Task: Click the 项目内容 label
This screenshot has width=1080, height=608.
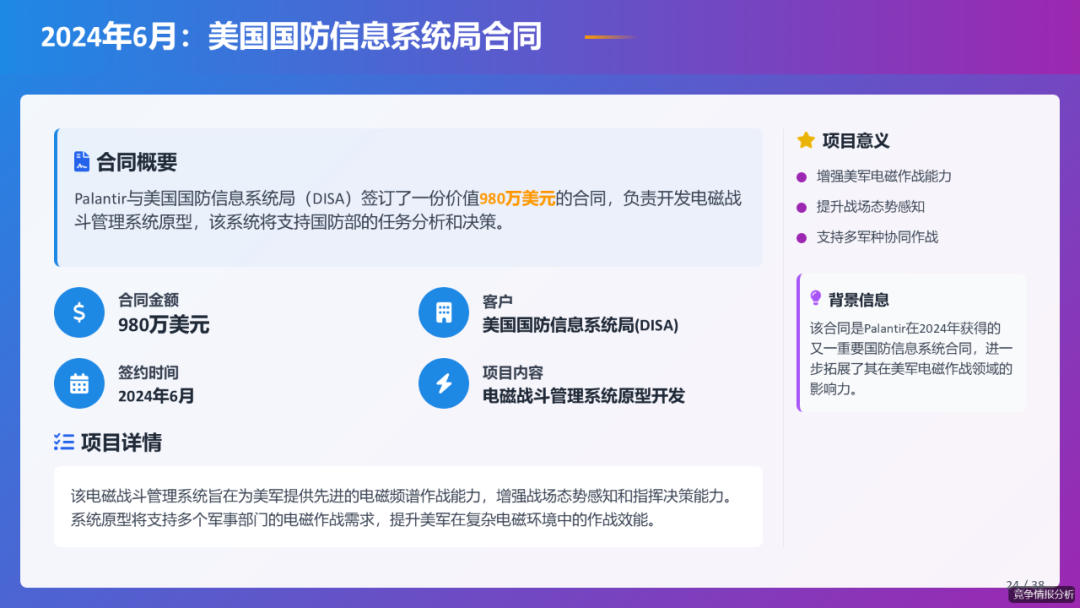Action: pyautogui.click(x=512, y=373)
